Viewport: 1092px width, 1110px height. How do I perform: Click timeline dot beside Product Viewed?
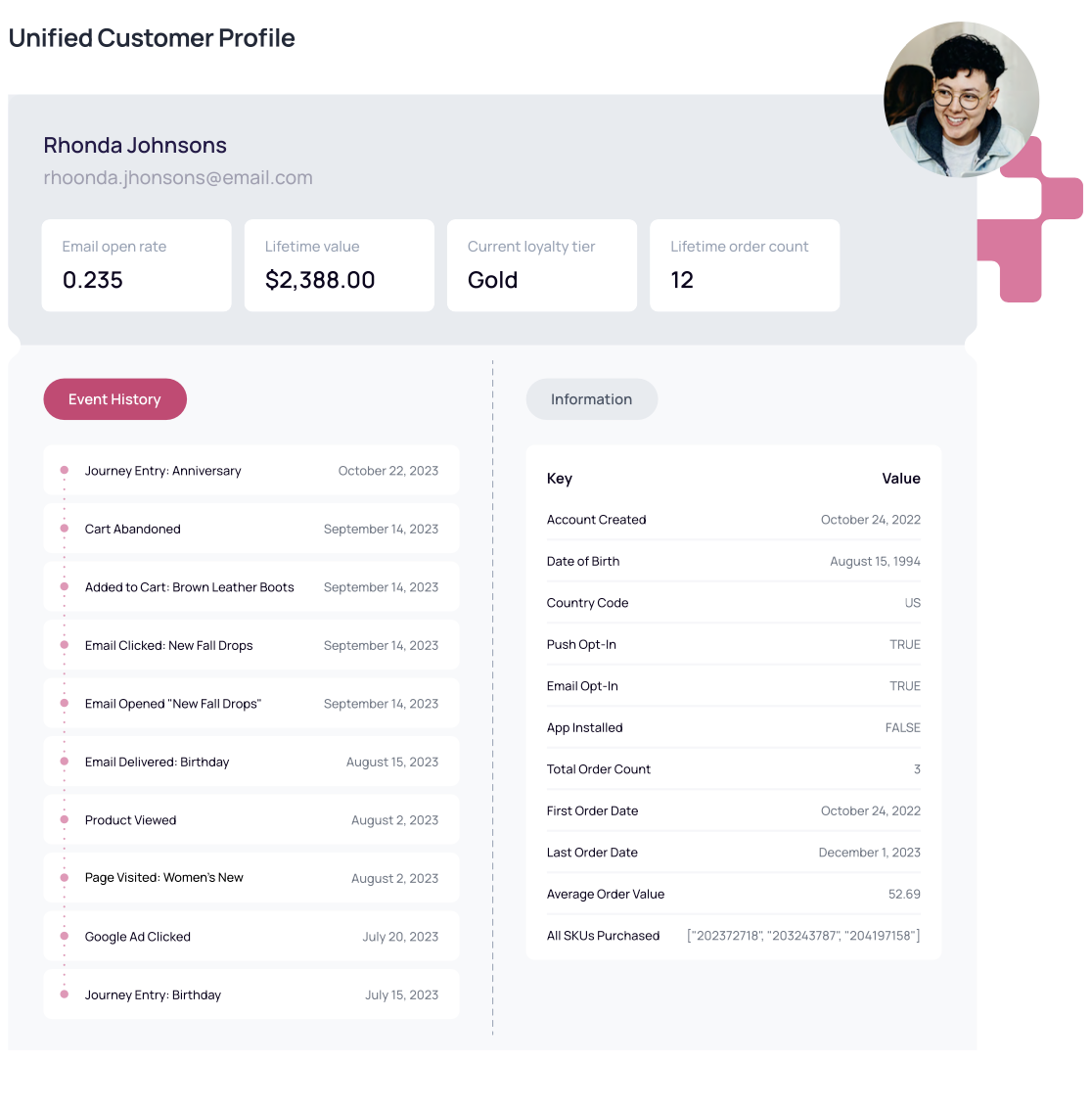(65, 819)
